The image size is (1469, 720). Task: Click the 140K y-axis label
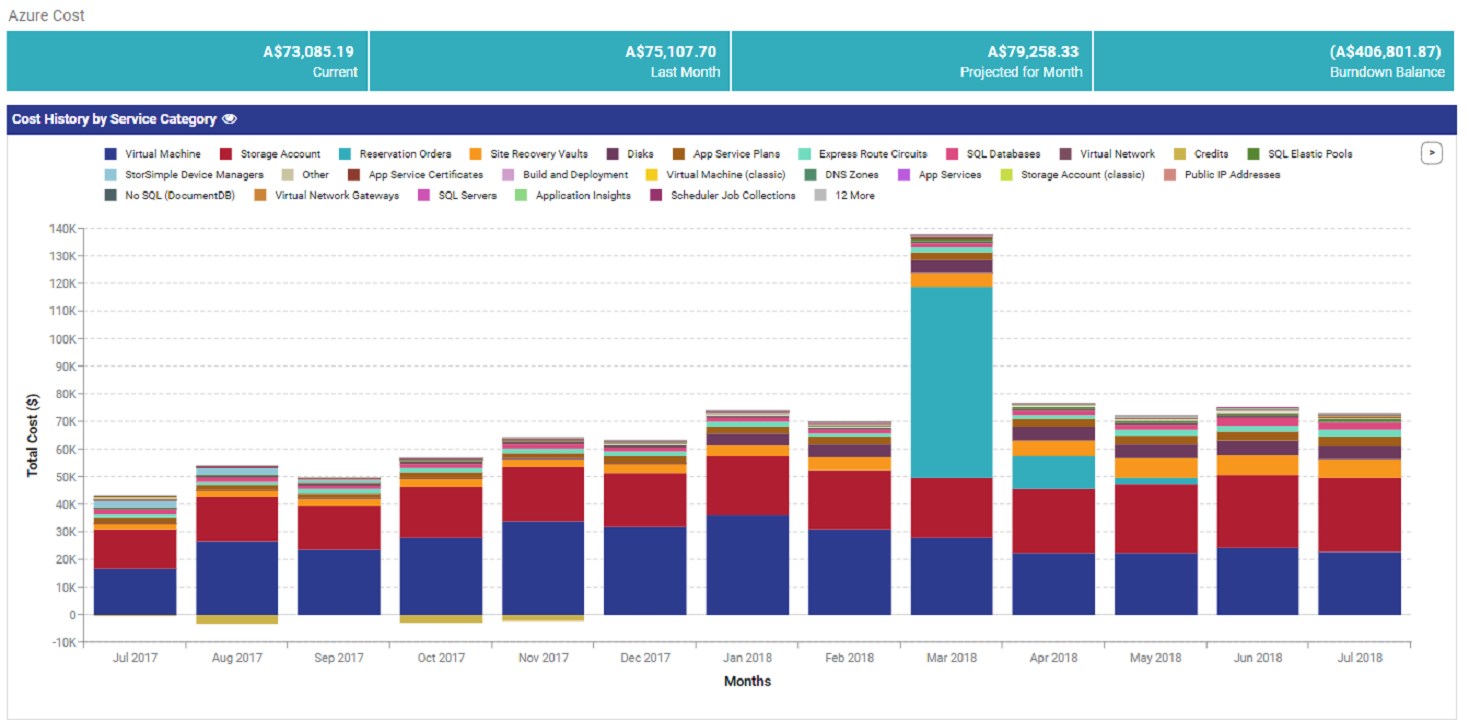tap(62, 228)
